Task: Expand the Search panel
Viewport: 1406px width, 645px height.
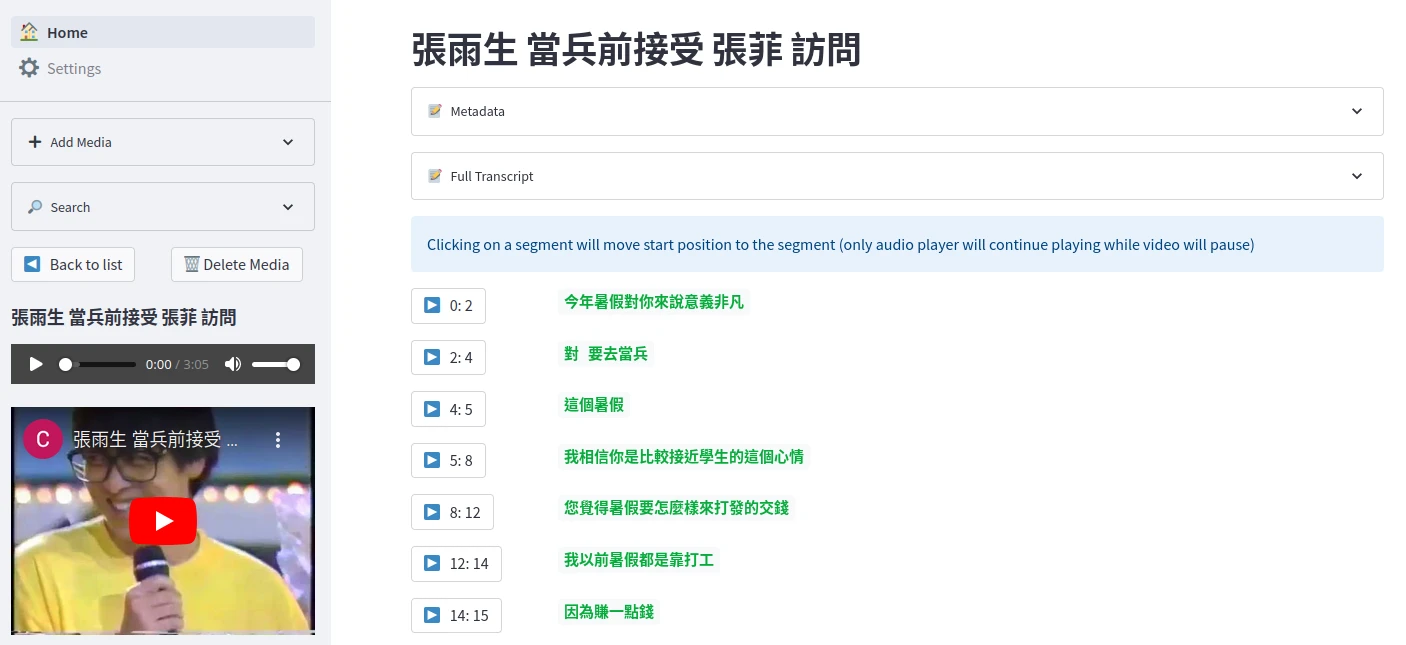Action: click(162, 207)
